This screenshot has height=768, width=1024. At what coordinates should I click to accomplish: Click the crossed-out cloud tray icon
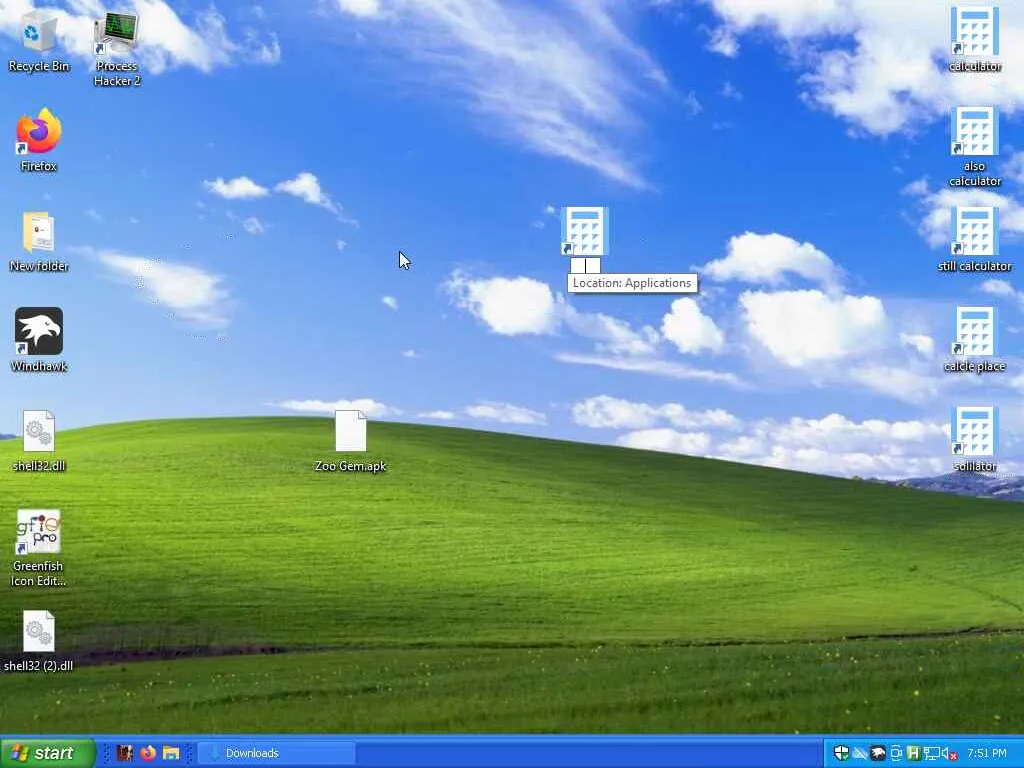(x=860, y=753)
